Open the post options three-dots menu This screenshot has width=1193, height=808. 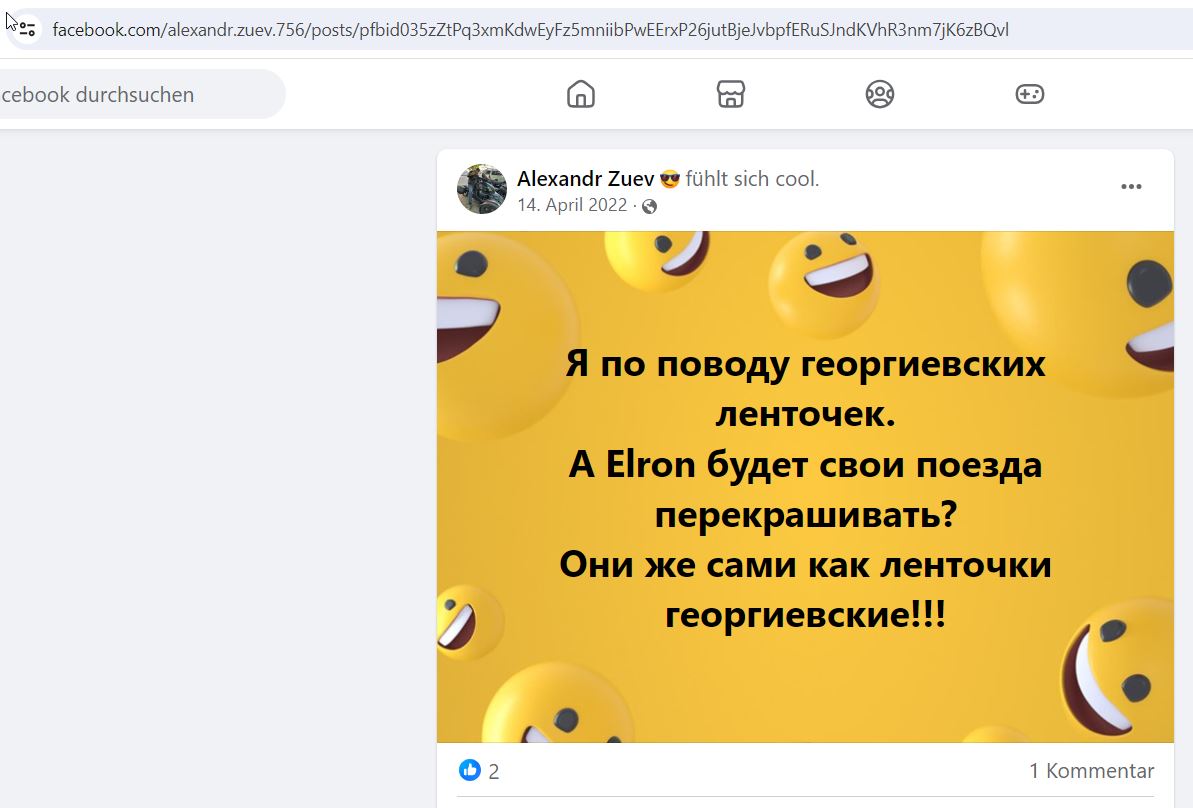1131,186
